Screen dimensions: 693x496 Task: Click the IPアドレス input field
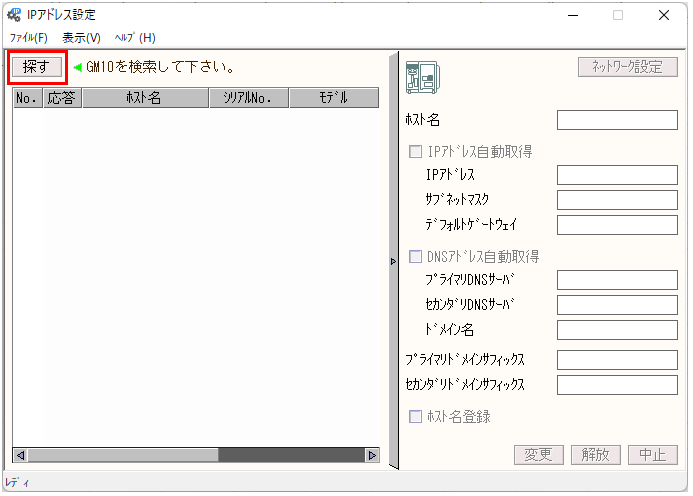coord(617,175)
